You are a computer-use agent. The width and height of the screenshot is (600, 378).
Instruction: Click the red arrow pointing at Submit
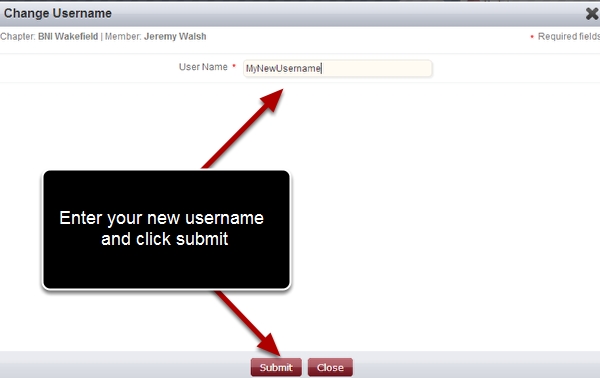[x=248, y=324]
